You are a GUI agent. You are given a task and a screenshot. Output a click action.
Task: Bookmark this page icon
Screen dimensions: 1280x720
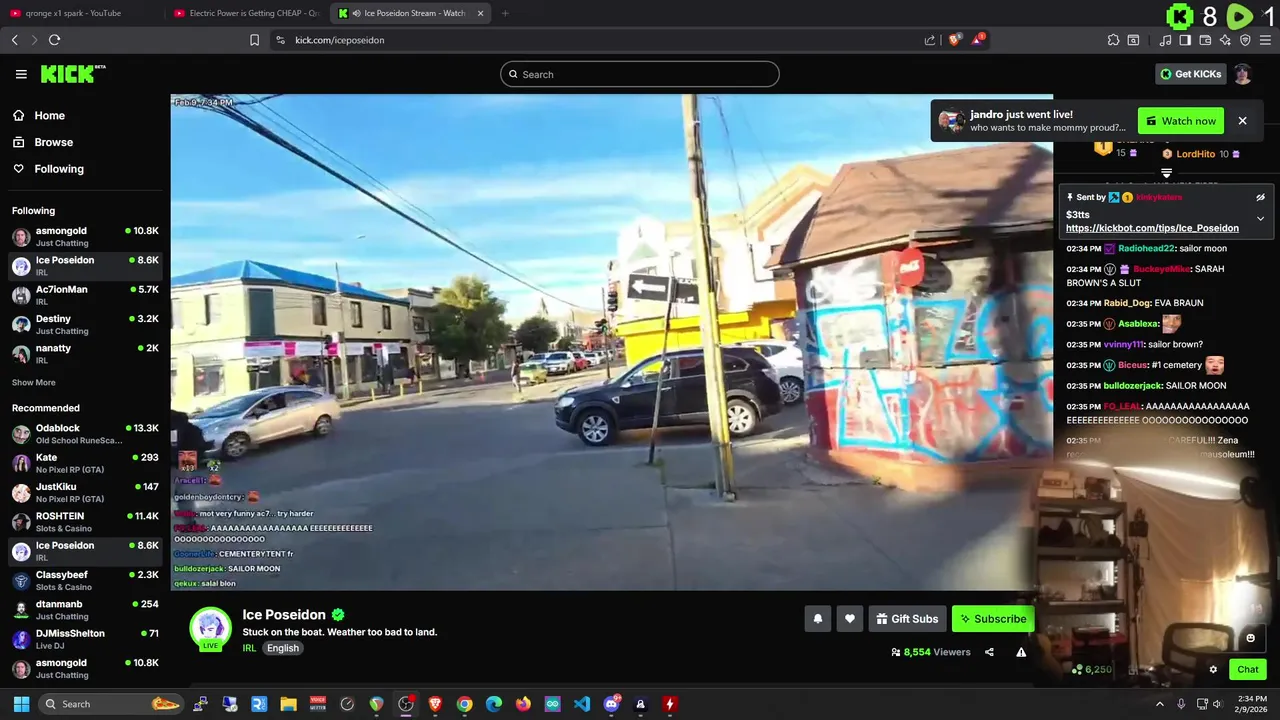coord(254,40)
